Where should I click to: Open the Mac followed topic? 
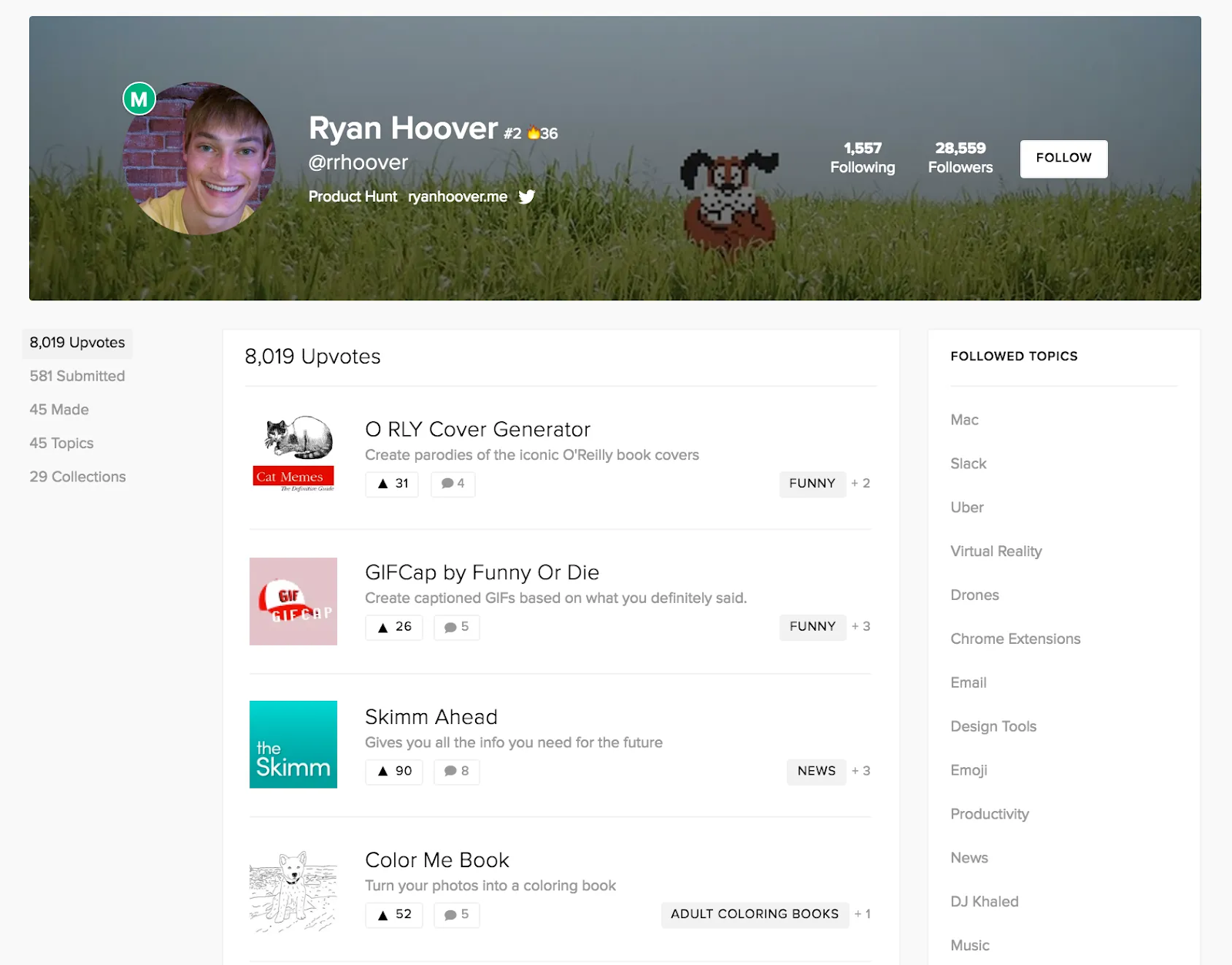(x=964, y=420)
